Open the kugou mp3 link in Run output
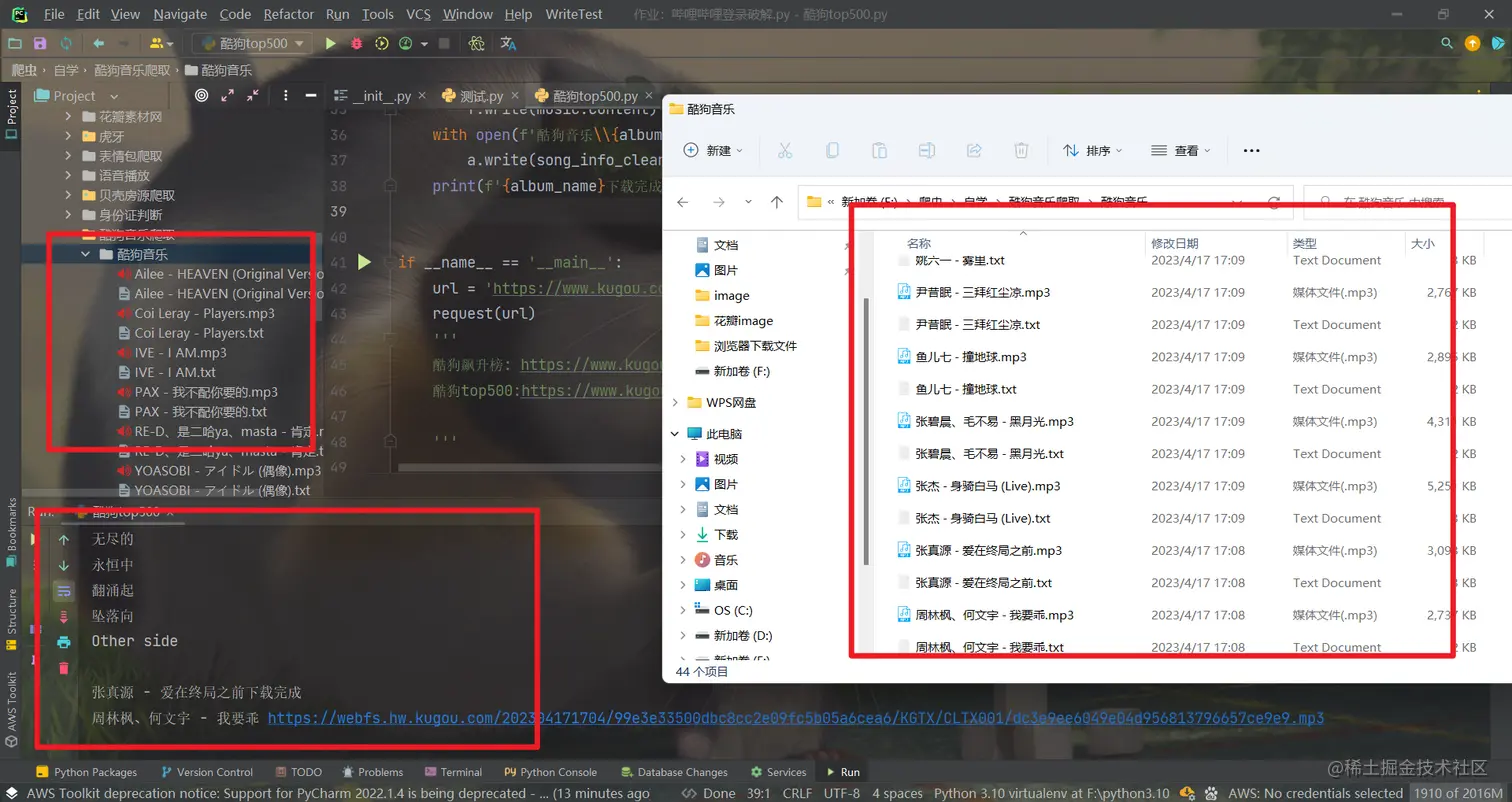The width and height of the screenshot is (1512, 802). (796, 718)
